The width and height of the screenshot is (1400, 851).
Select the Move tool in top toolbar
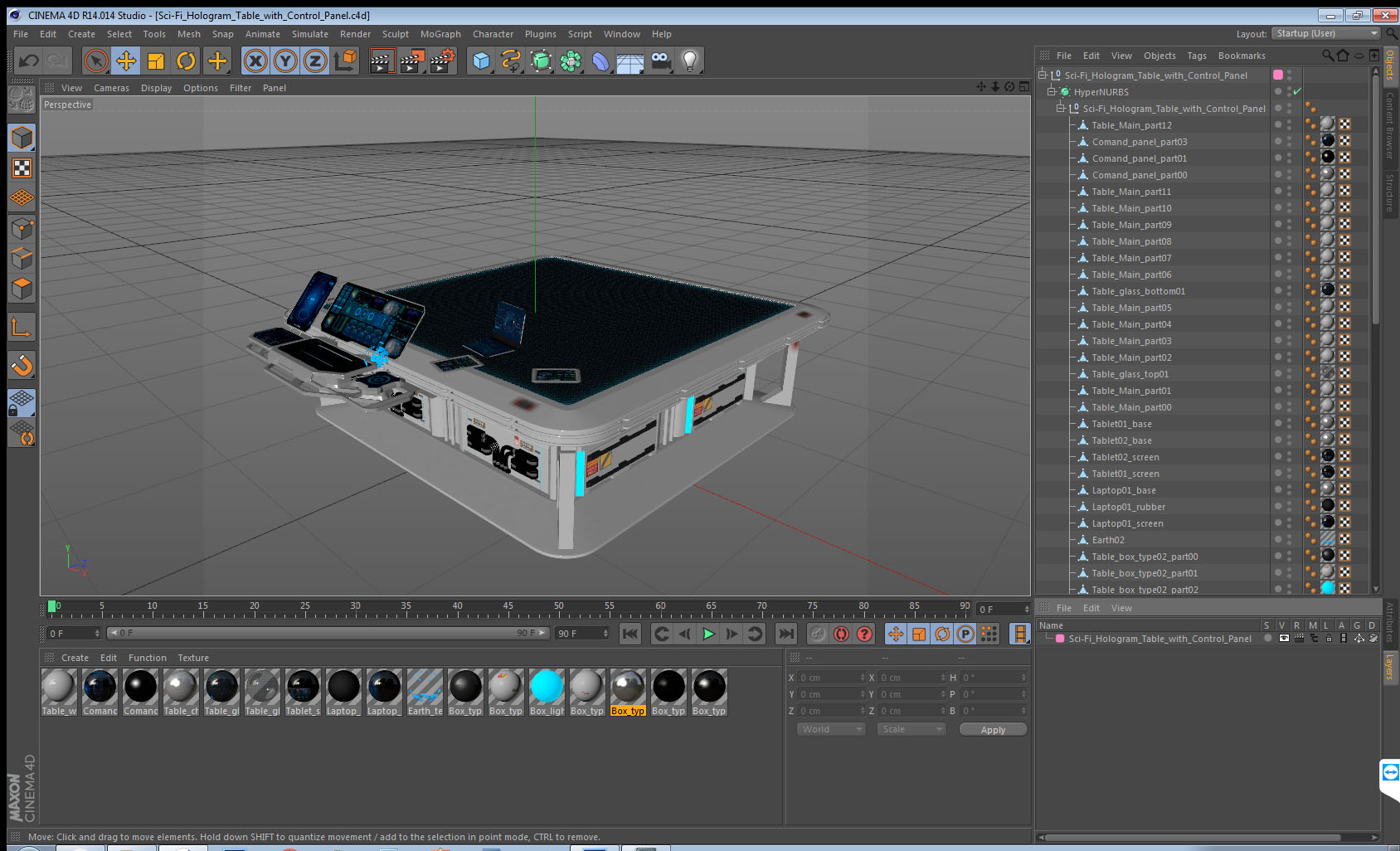[126, 61]
